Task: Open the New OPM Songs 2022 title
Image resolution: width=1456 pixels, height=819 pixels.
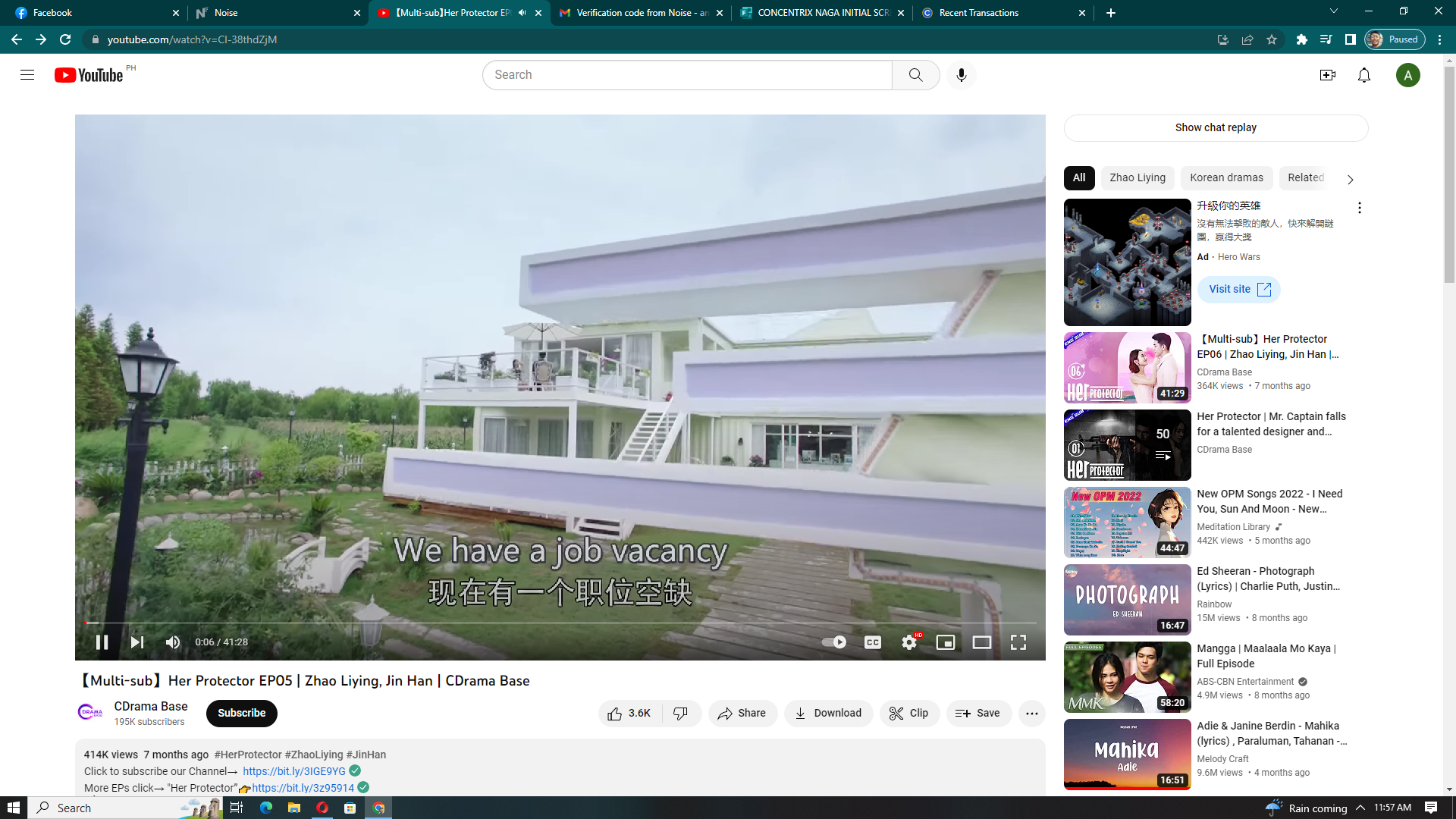Action: [1270, 501]
